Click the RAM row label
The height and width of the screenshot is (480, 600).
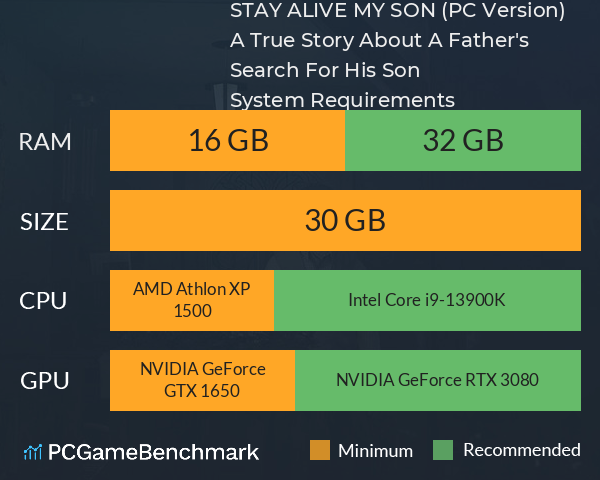tap(45, 142)
